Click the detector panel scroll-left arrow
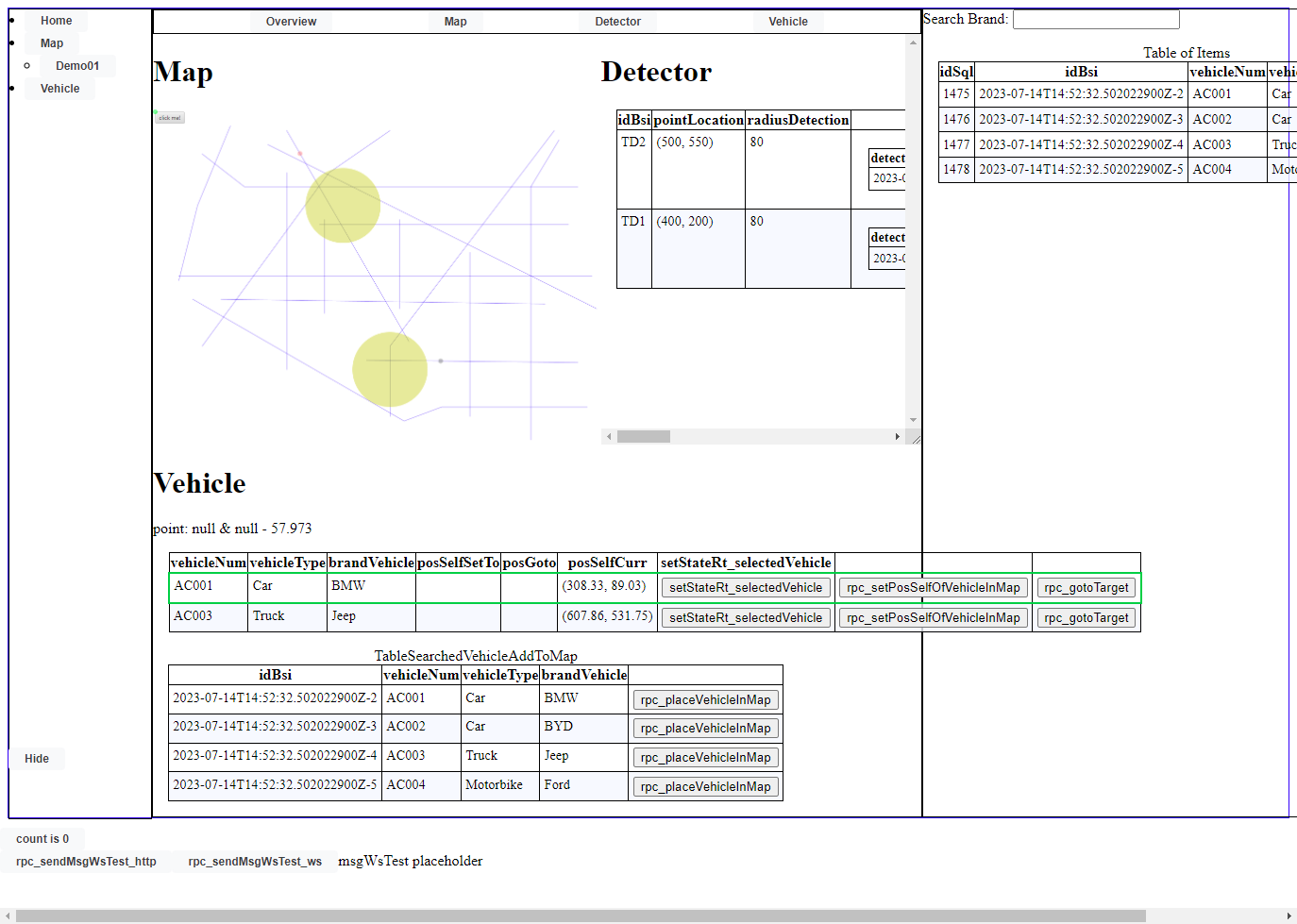Viewport: 1297px width, 924px height. click(x=609, y=437)
